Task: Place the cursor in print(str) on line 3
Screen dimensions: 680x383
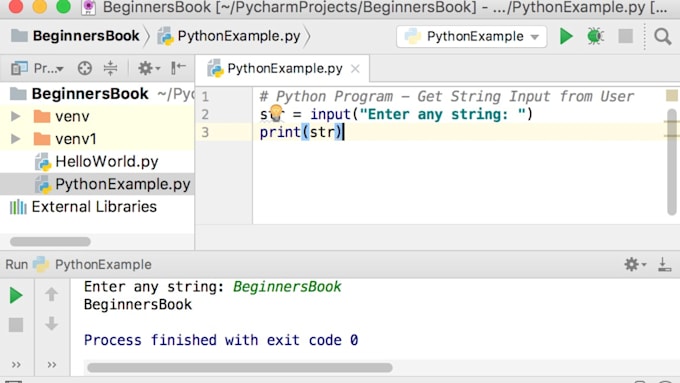Action: coord(301,132)
